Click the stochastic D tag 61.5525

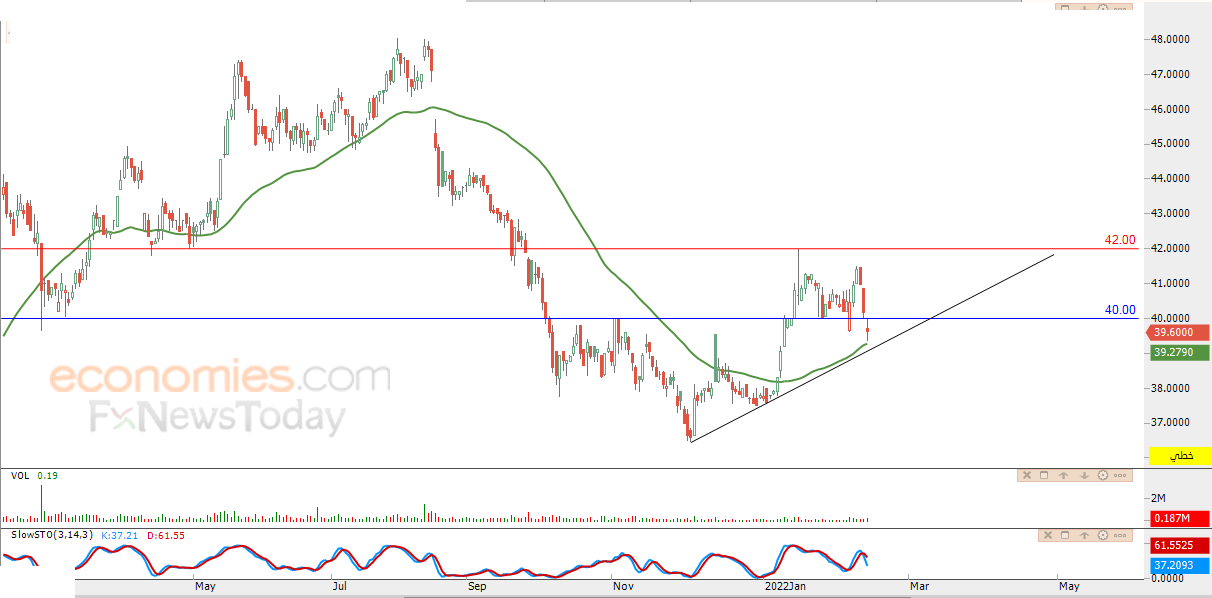coord(1180,546)
